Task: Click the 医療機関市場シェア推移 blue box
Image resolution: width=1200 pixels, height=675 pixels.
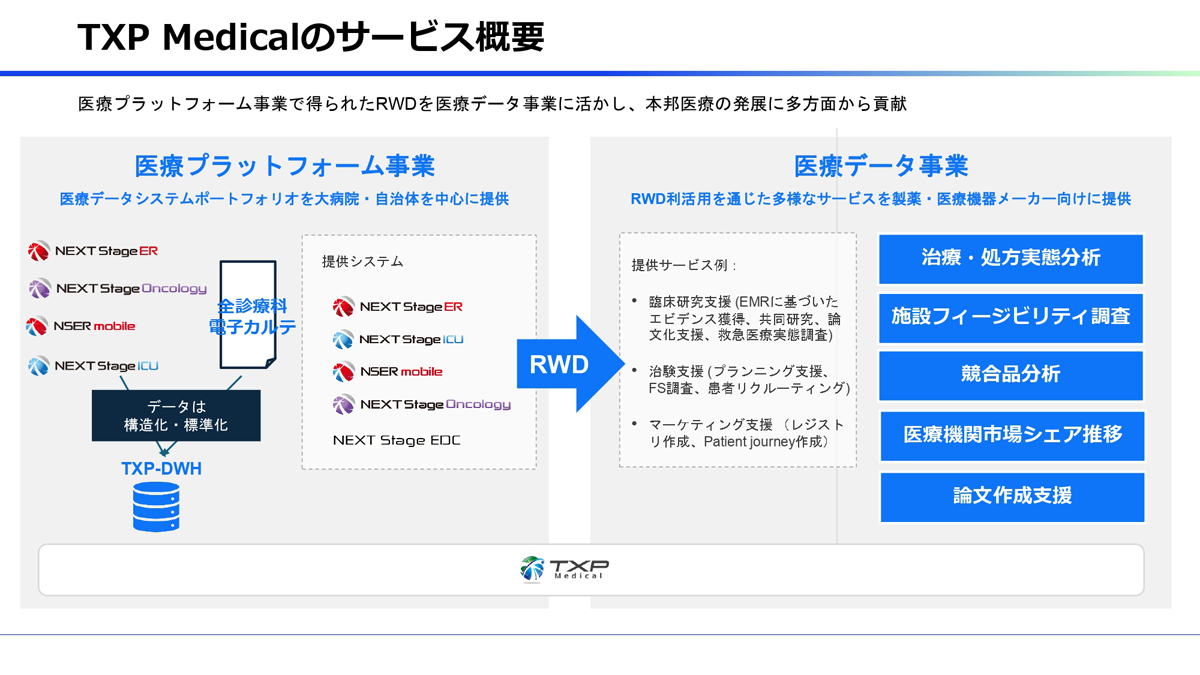Action: coord(1011,435)
